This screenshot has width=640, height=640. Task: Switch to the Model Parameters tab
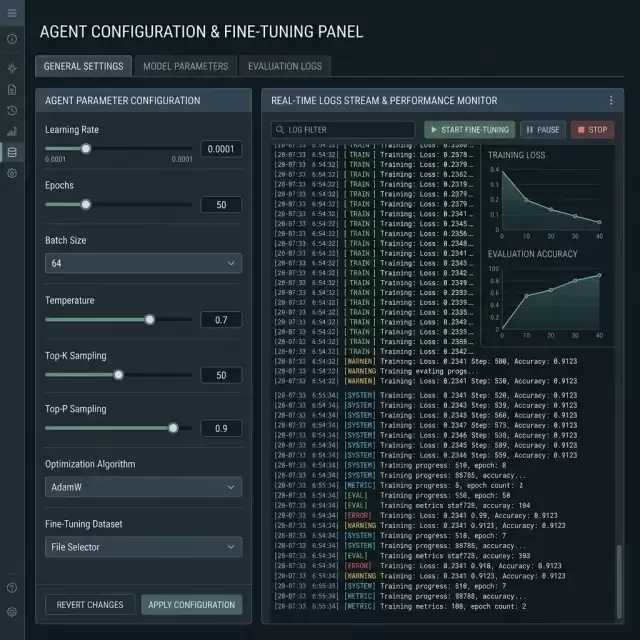point(186,66)
